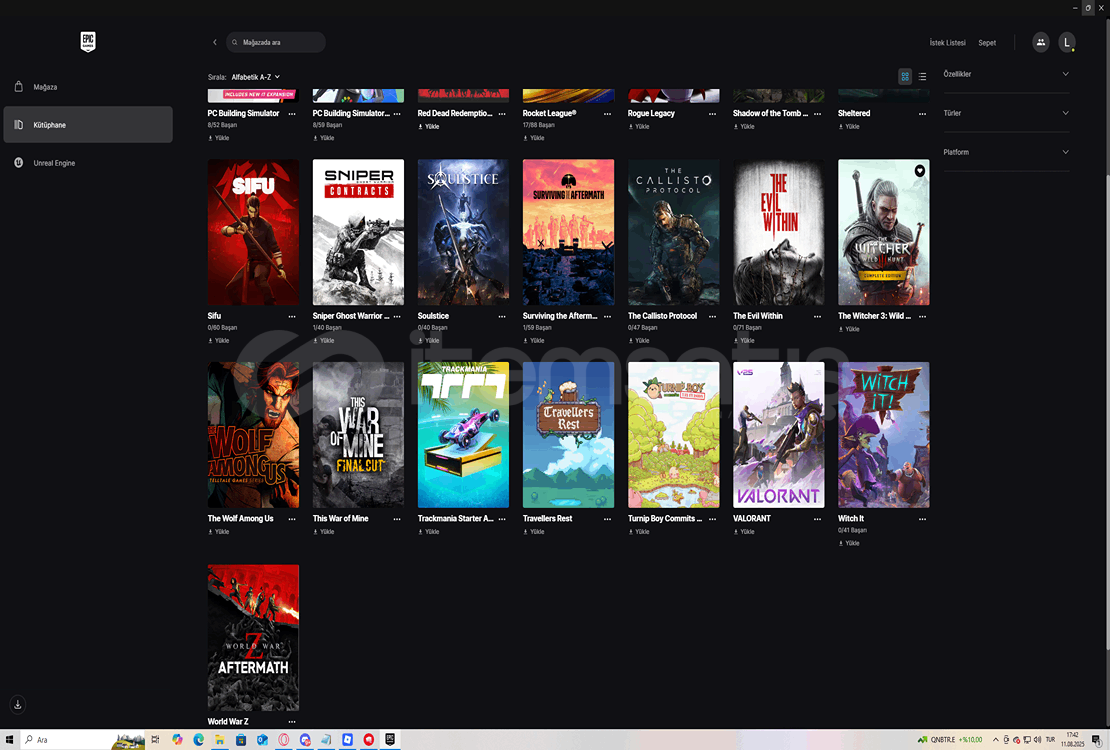This screenshot has height=750, width=1110.
Task: Open more options for Rogue Legacy
Action: 712,114
